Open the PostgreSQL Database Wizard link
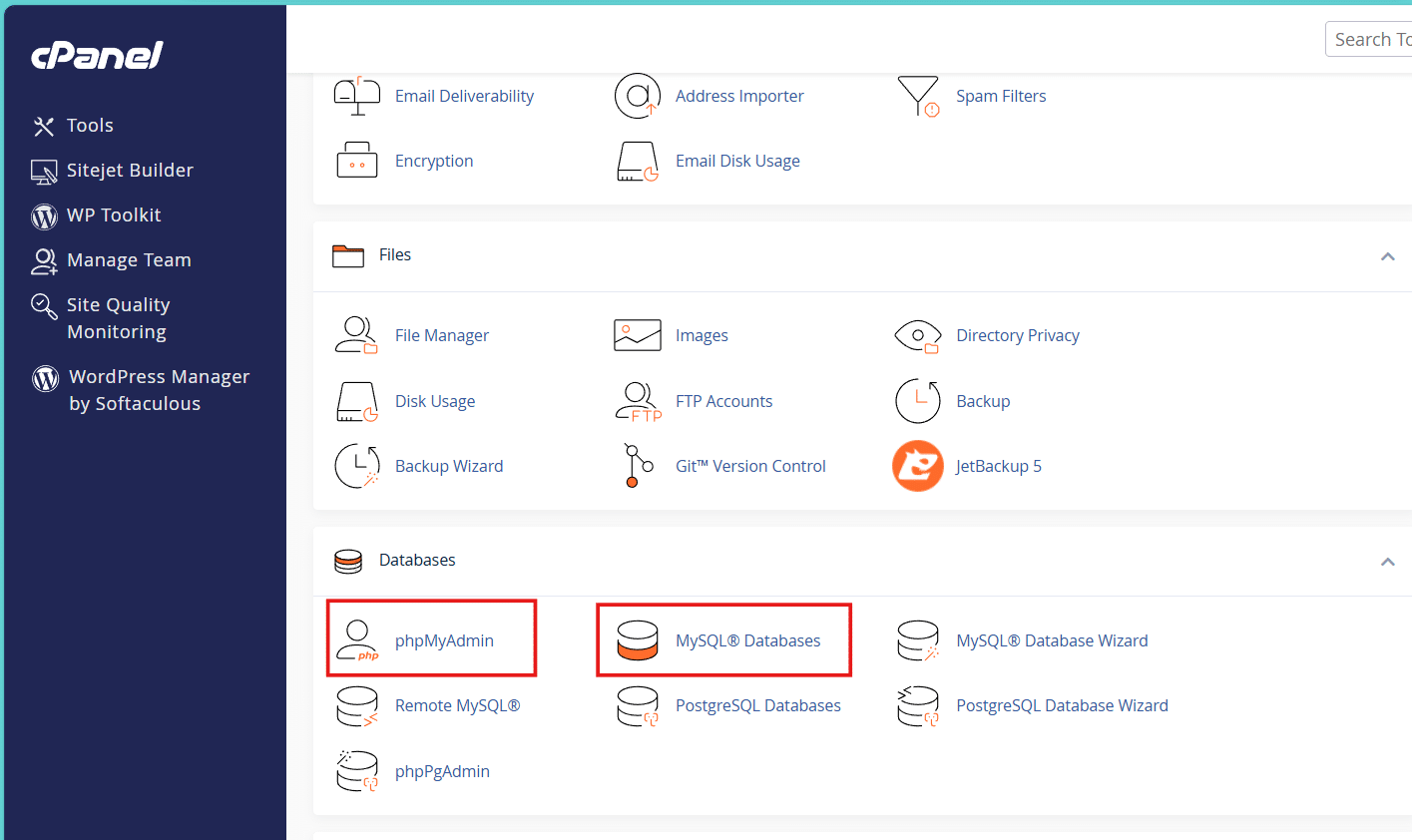The height and width of the screenshot is (840, 1412). point(1062,705)
